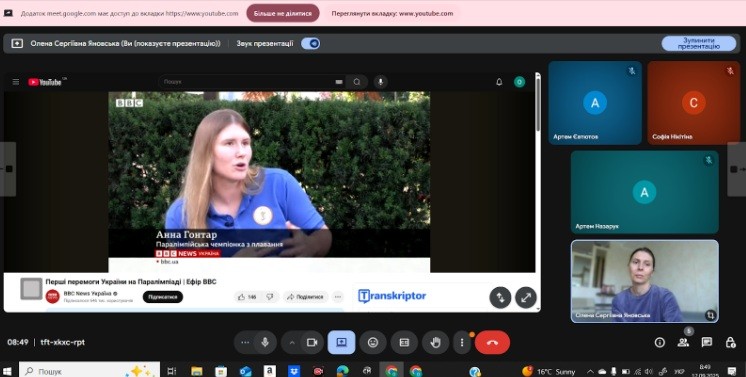Start YouTube voice search microphone
This screenshot has height=377, width=746.
(x=380, y=82)
